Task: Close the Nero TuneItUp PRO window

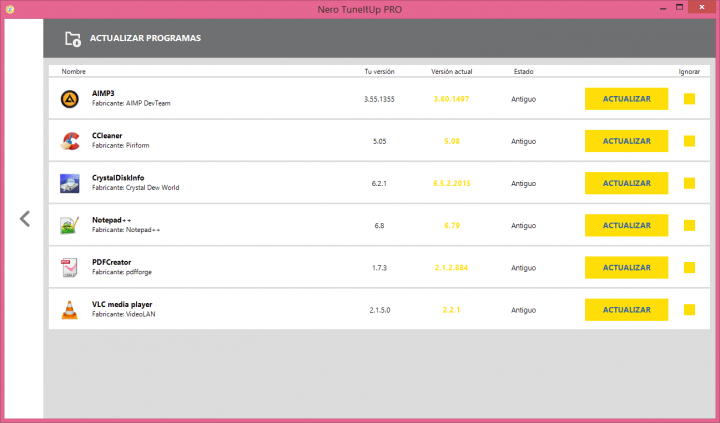Action: [702, 7]
